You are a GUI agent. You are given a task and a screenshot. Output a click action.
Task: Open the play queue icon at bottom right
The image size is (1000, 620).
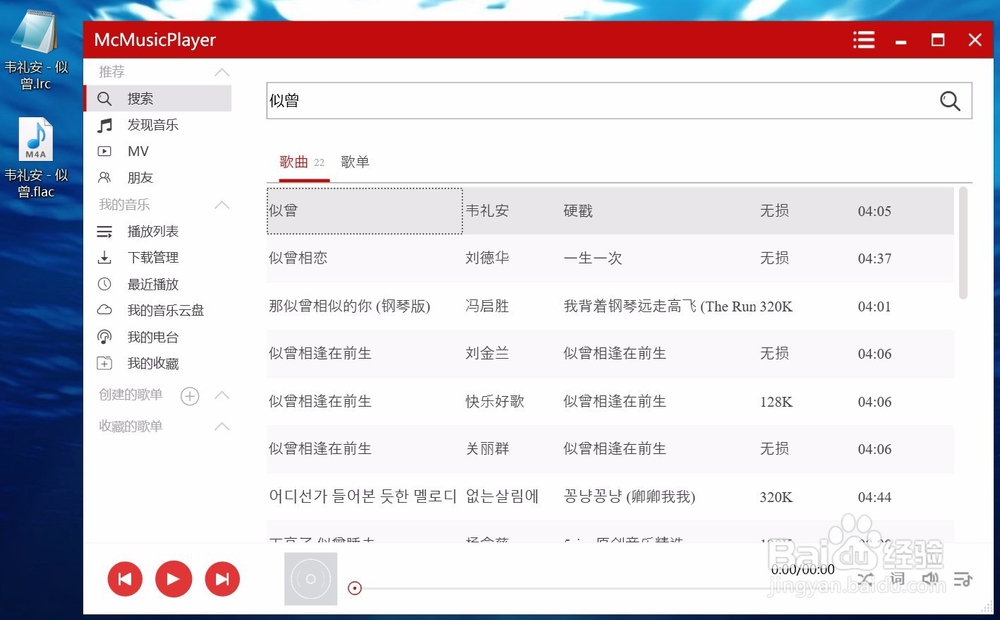pyautogui.click(x=962, y=579)
